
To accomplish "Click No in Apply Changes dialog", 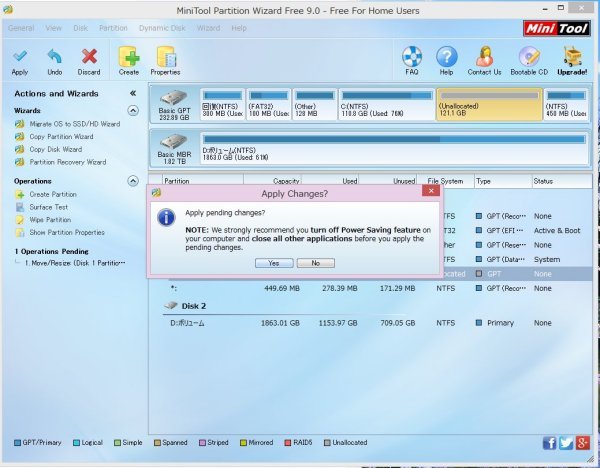I will (x=316, y=263).
